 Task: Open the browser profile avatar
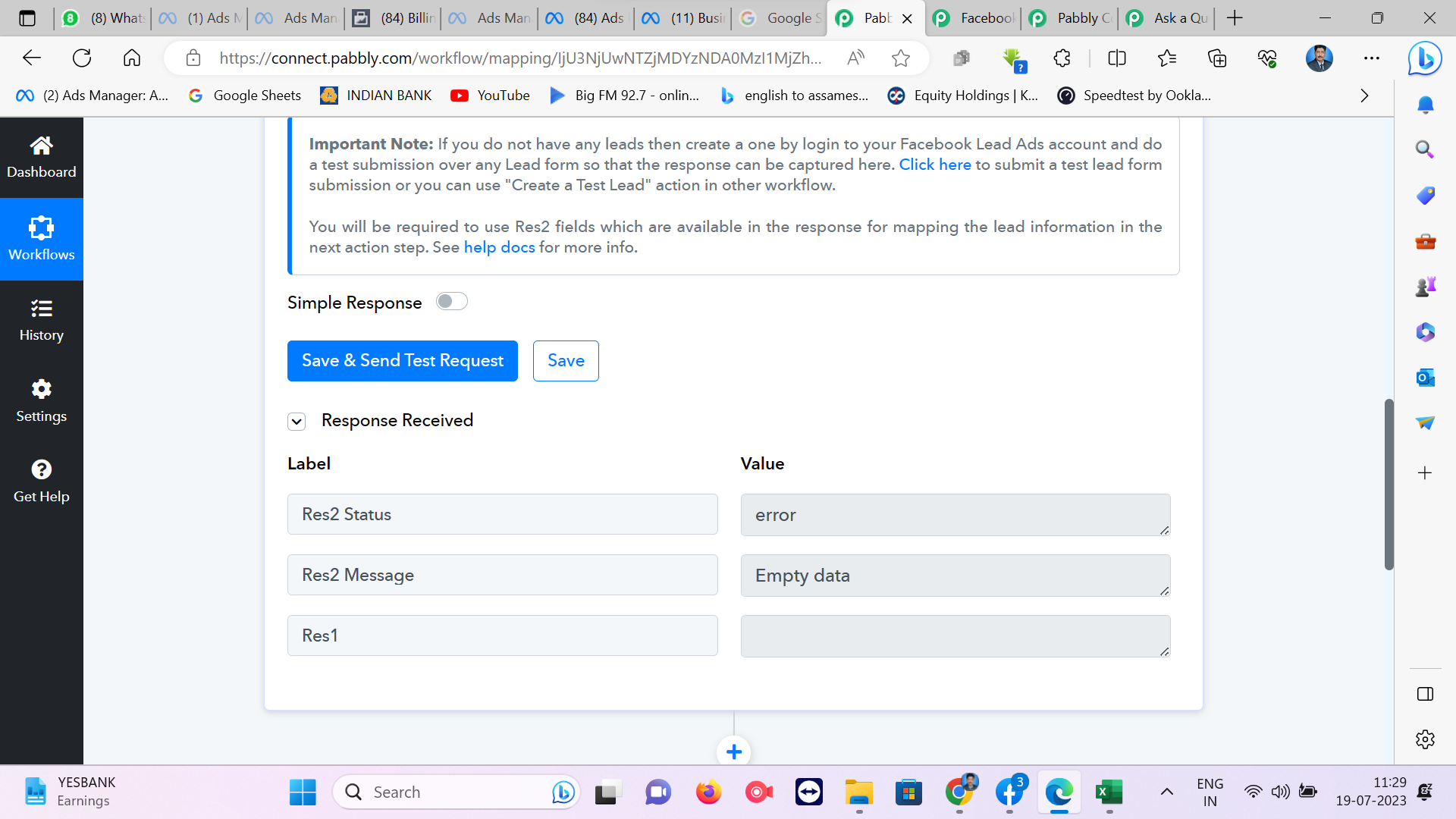tap(1319, 58)
